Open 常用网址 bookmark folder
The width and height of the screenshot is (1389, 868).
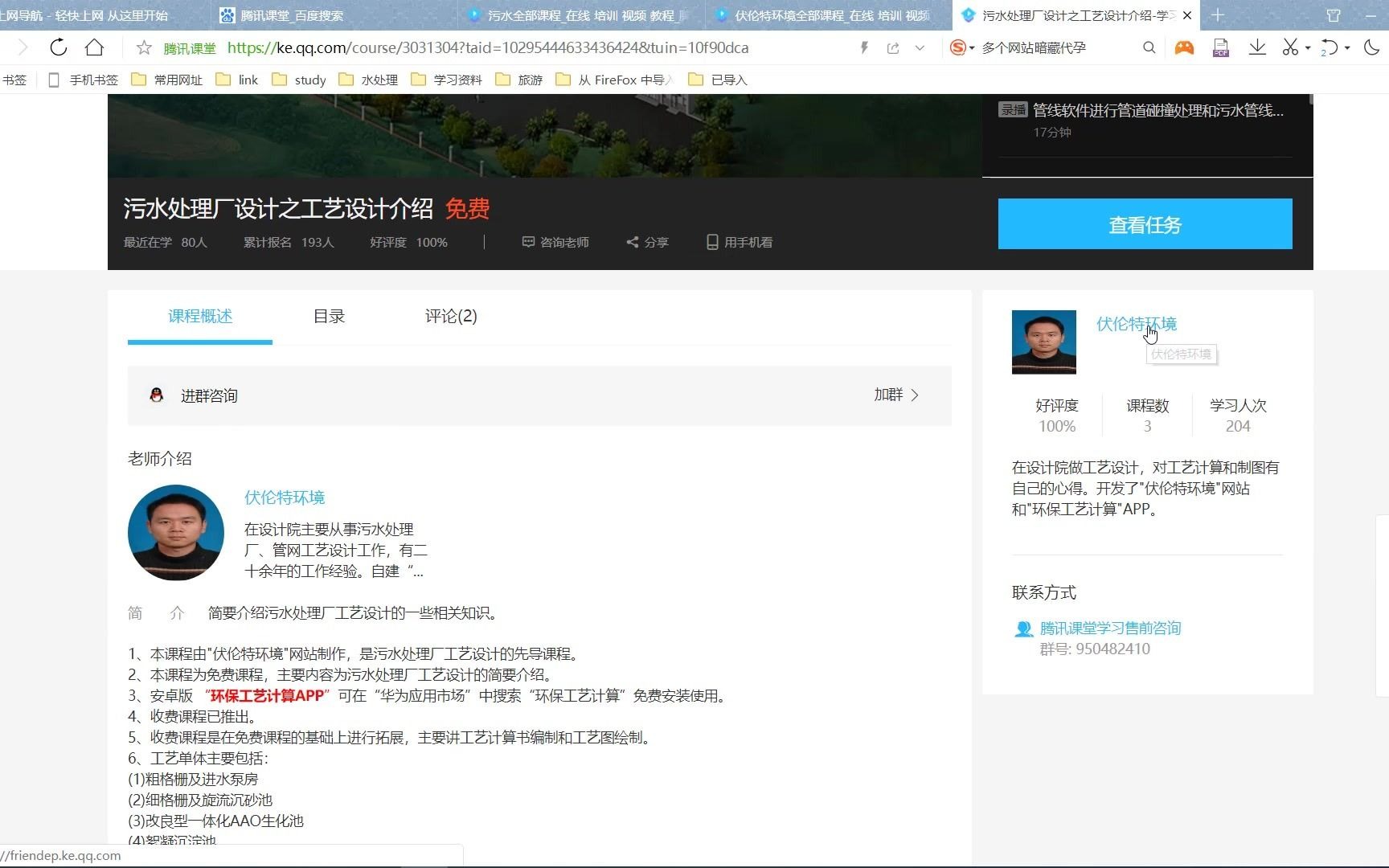pos(167,80)
